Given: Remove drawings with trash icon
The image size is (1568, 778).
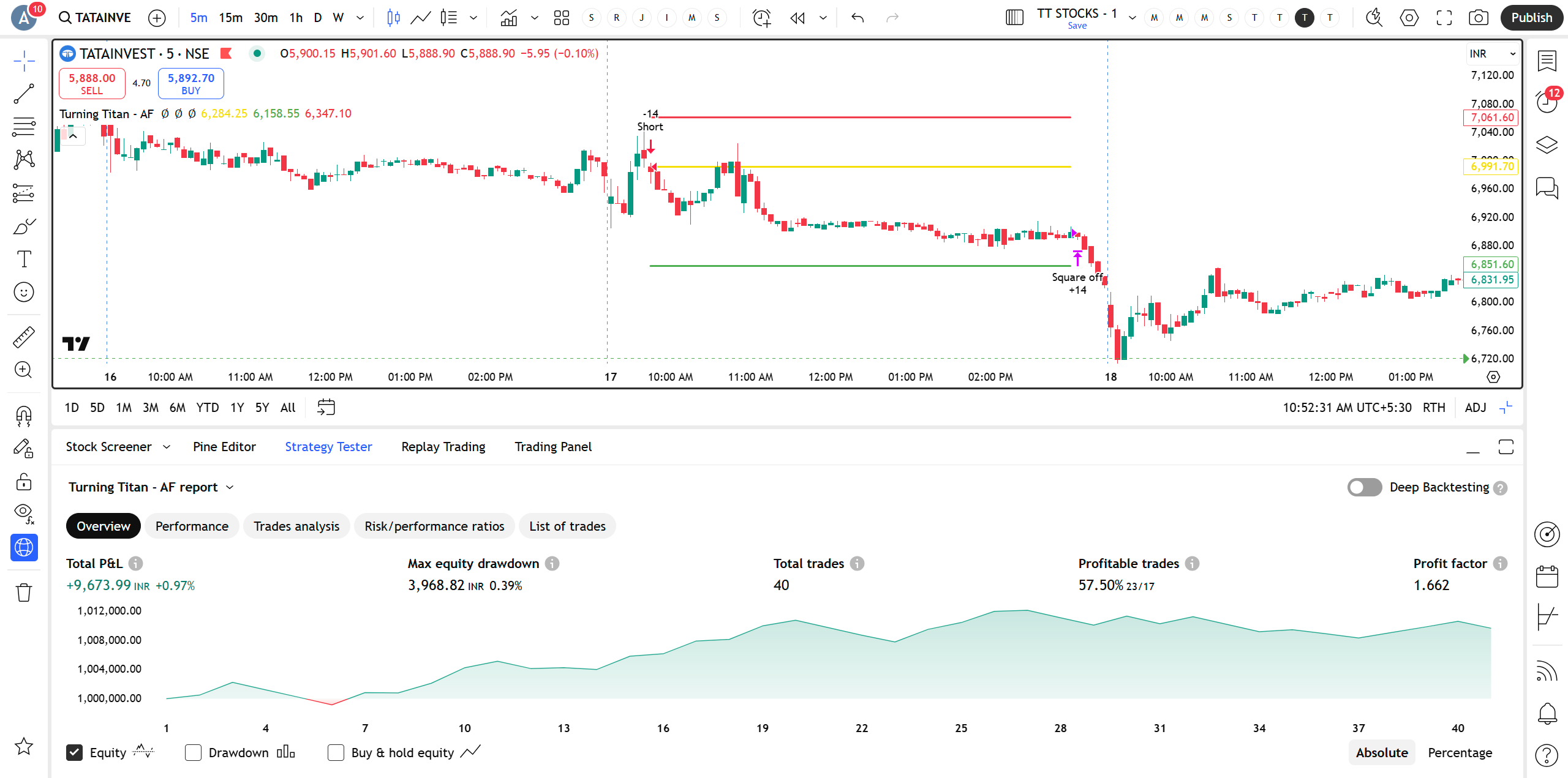Looking at the screenshot, I should tap(24, 592).
